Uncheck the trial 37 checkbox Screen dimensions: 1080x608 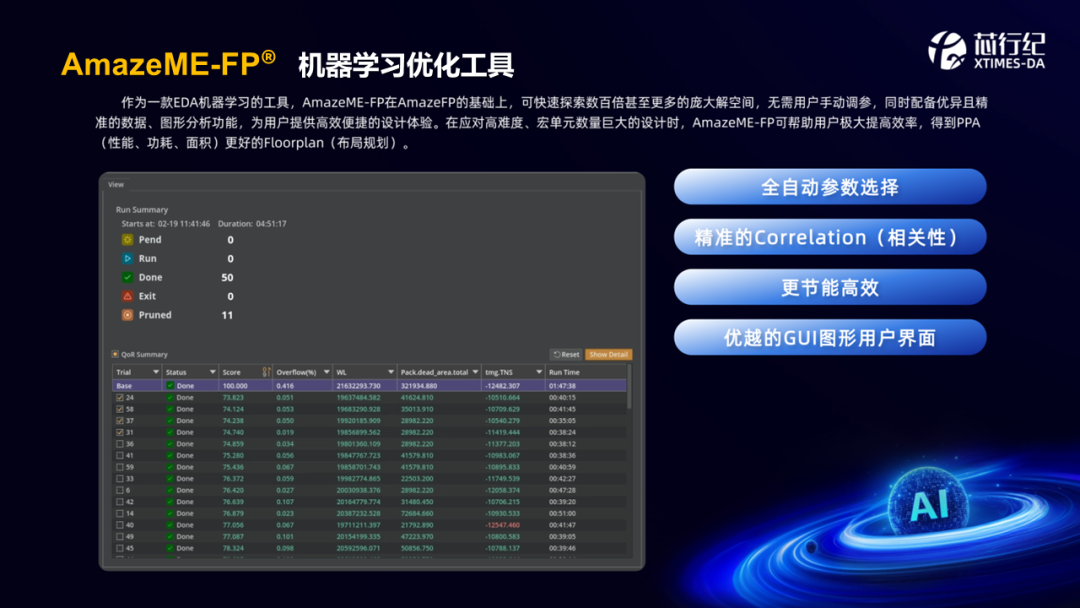tap(120, 421)
